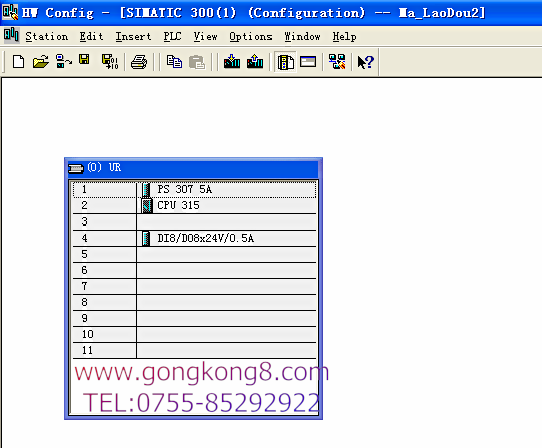The image size is (542, 448).
Task: Click the Upload from Module icon
Action: click(255, 61)
